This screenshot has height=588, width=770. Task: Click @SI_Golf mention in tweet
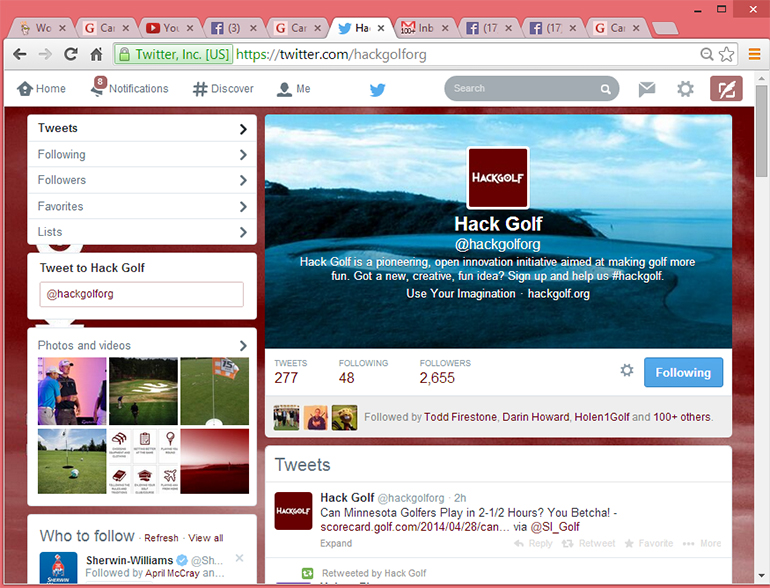point(555,527)
